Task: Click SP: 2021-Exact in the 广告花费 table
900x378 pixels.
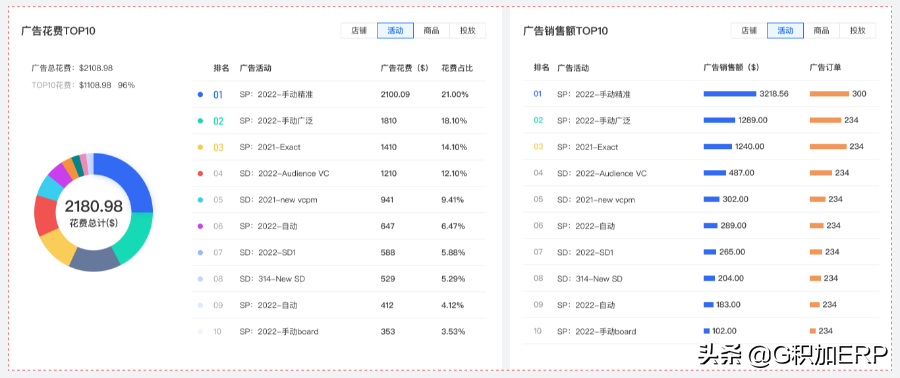Action: 270,147
